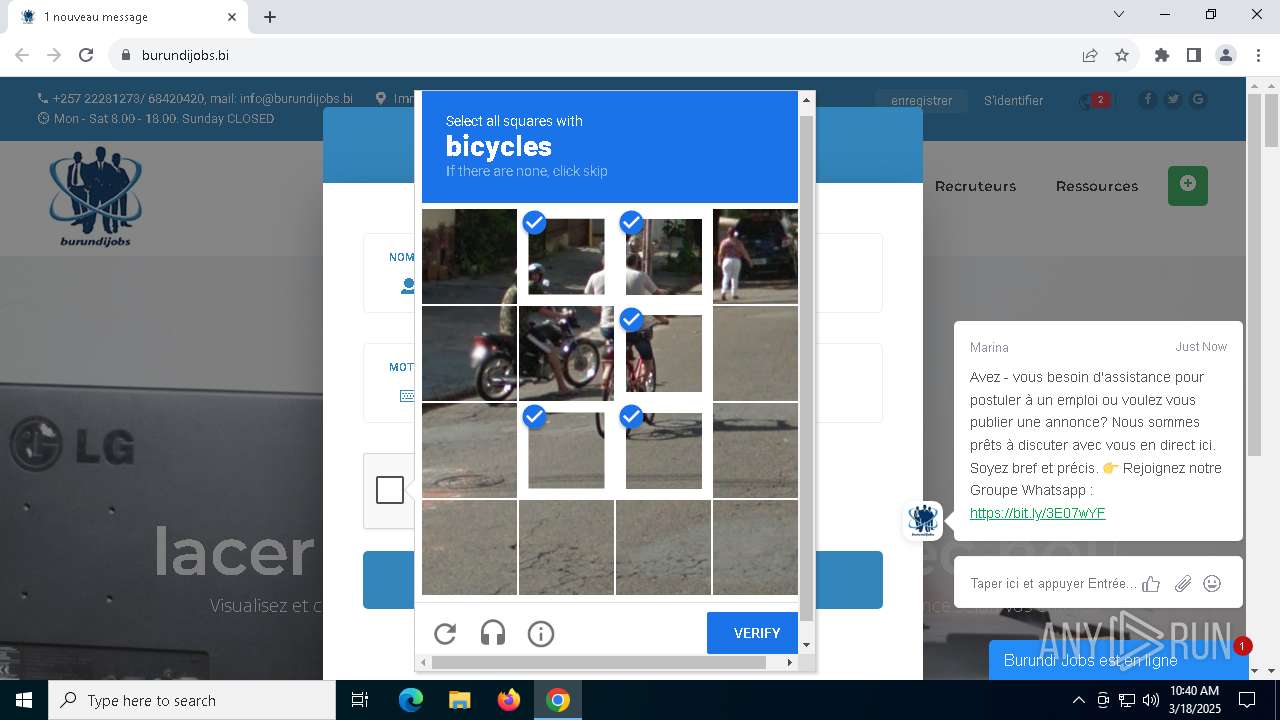Get an audio challenge via headphones icon
This screenshot has height=720, width=1280.
pos(493,633)
